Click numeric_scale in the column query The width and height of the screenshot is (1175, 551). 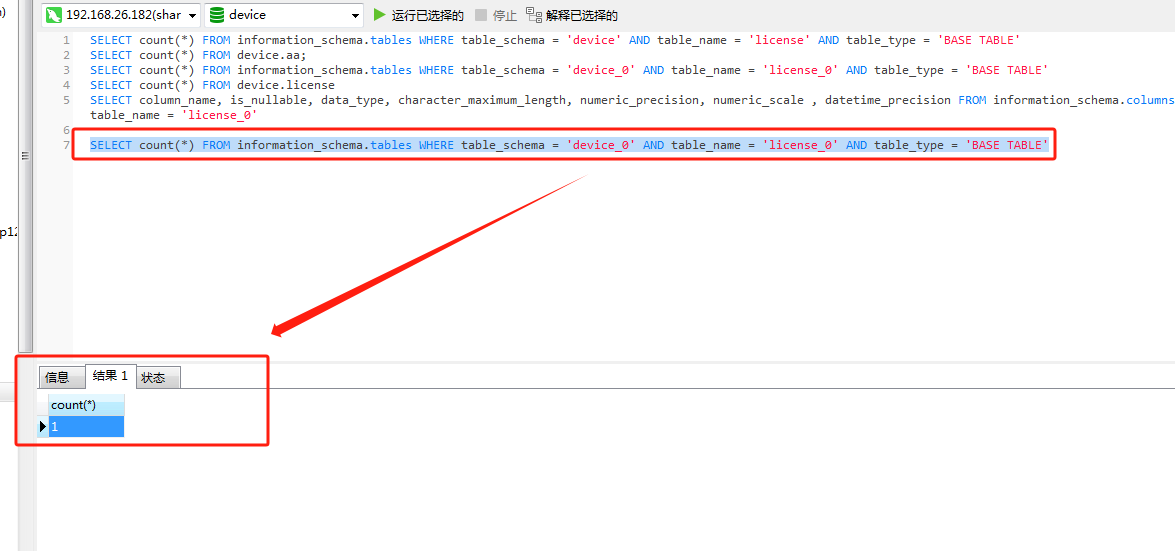click(x=758, y=100)
